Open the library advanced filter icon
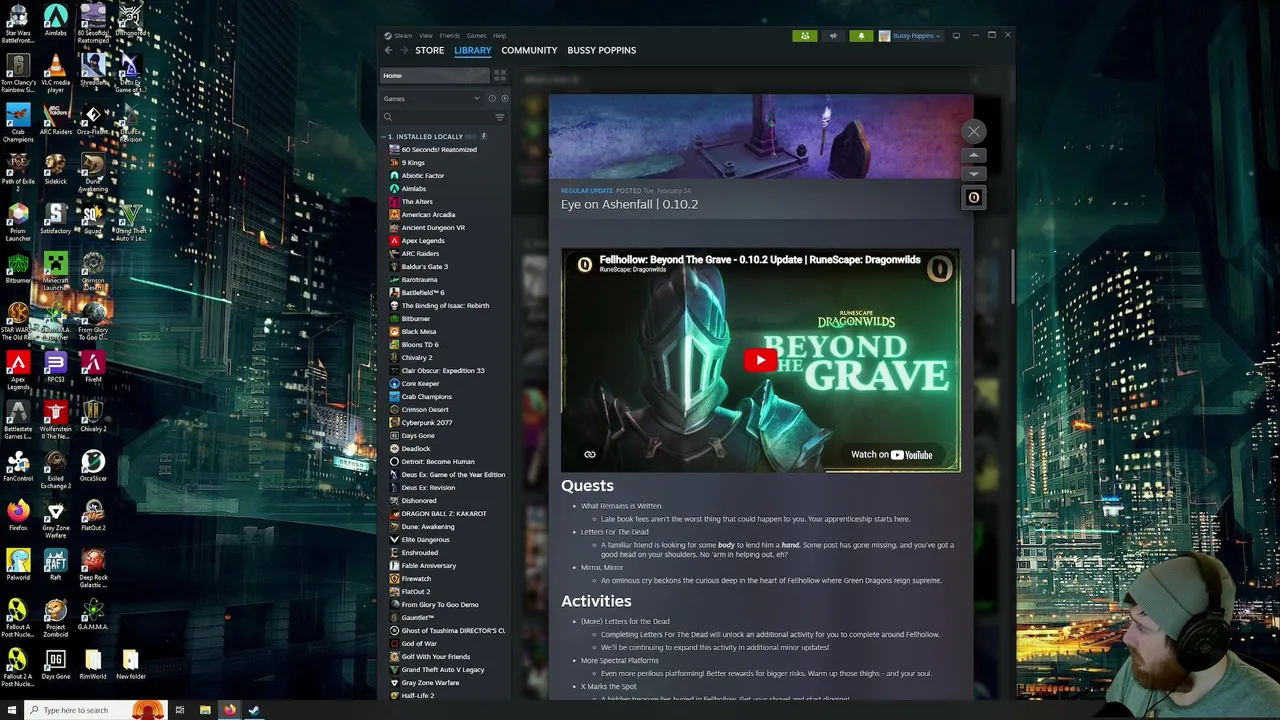Screen dimensions: 1280x720 tap(500, 118)
